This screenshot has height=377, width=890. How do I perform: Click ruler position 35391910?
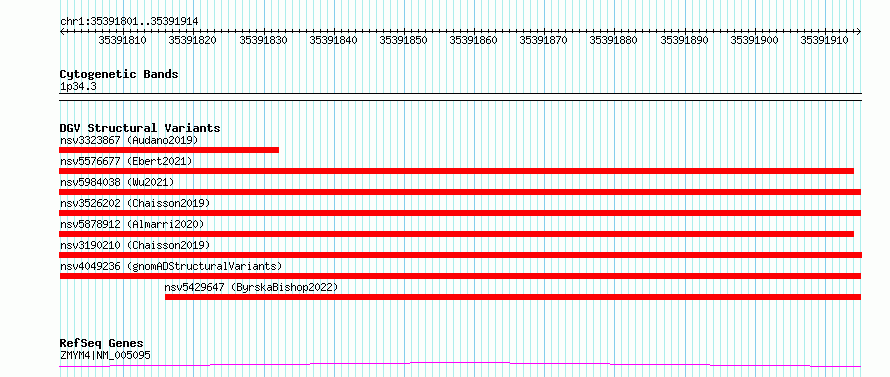(824, 40)
